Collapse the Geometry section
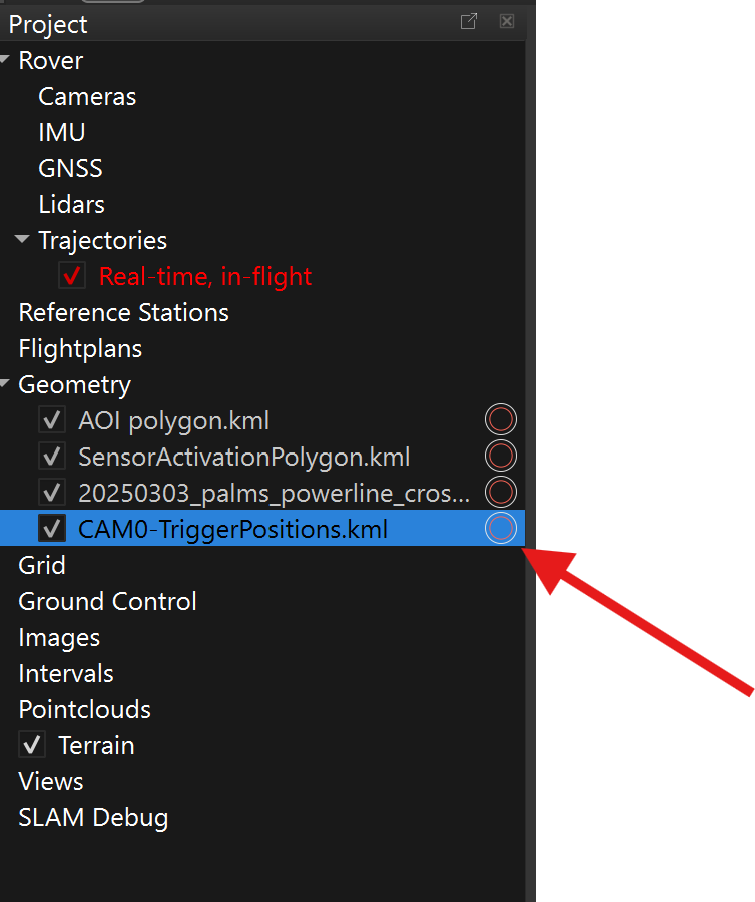 [x=6, y=384]
